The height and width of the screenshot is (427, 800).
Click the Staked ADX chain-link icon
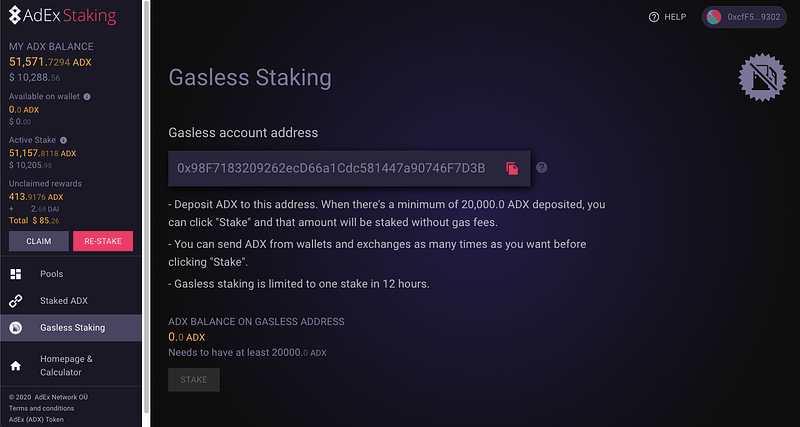pyautogui.click(x=16, y=300)
